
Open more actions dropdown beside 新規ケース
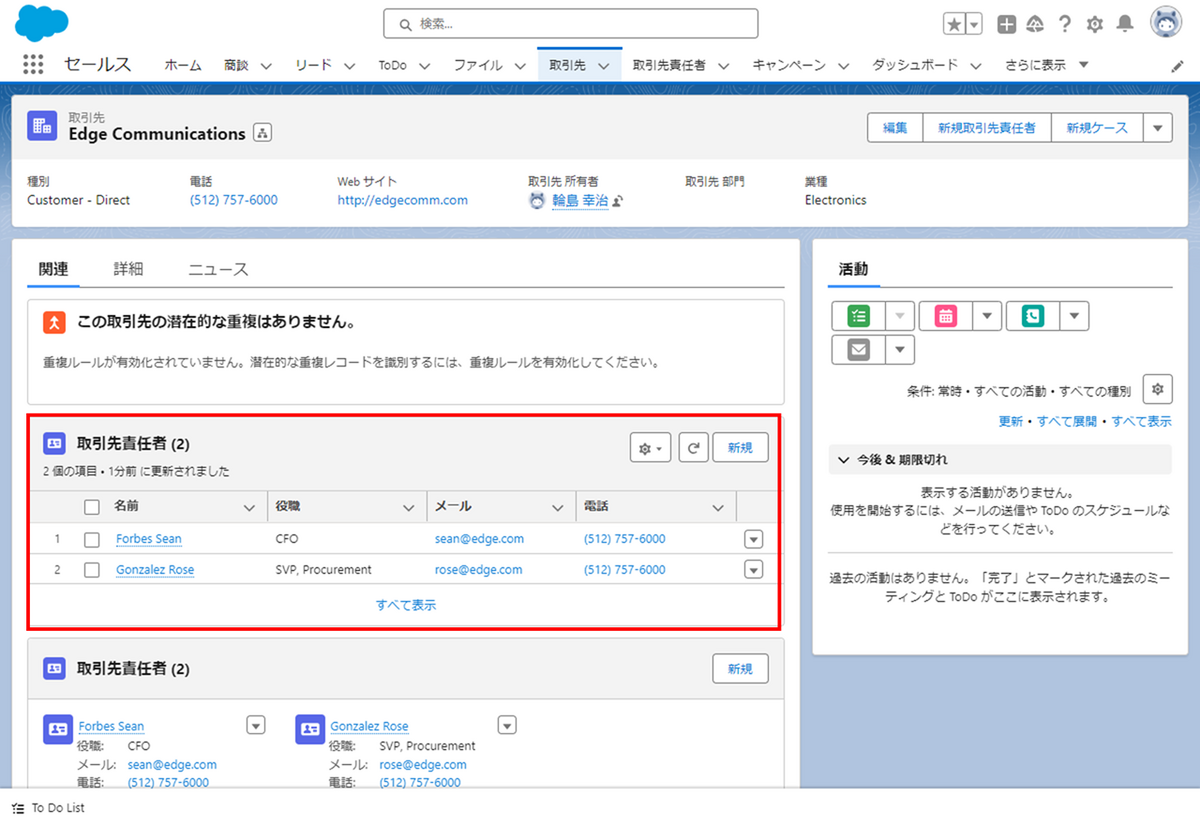click(x=1158, y=128)
